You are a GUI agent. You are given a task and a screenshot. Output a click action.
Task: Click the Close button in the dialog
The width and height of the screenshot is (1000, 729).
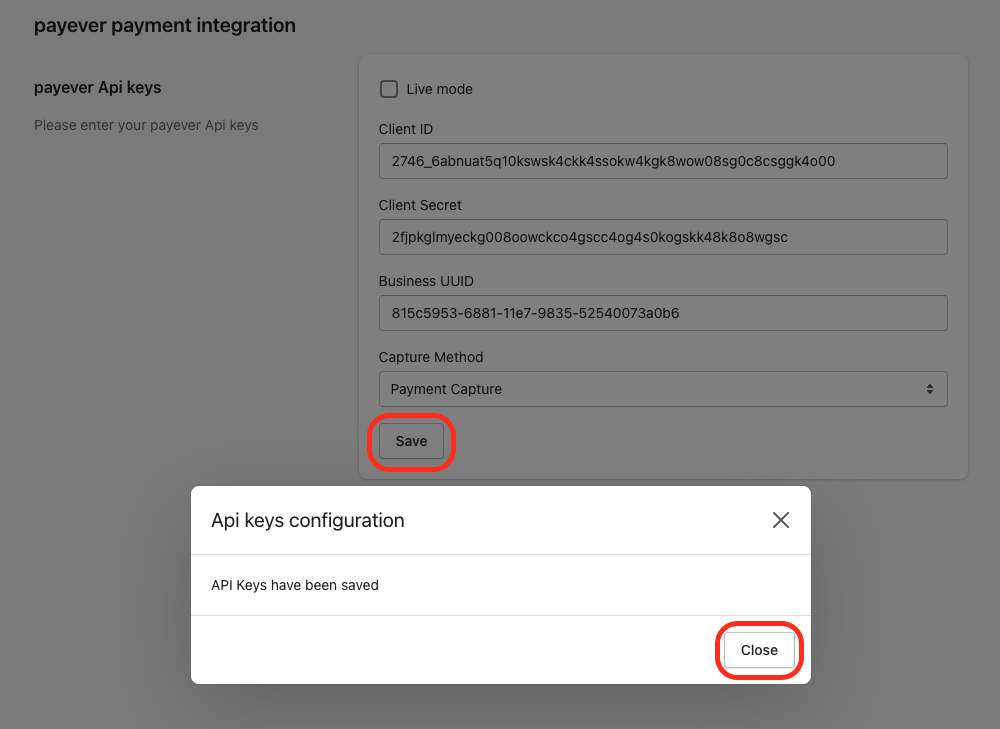[759, 650]
